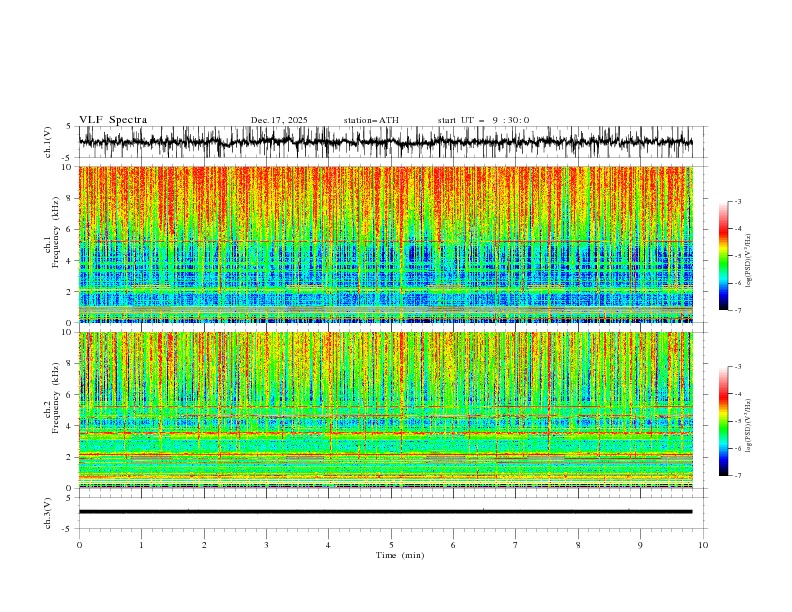792x612 pixels.
Task: Click the 'Time (min)' axis label
Action: coord(400,555)
